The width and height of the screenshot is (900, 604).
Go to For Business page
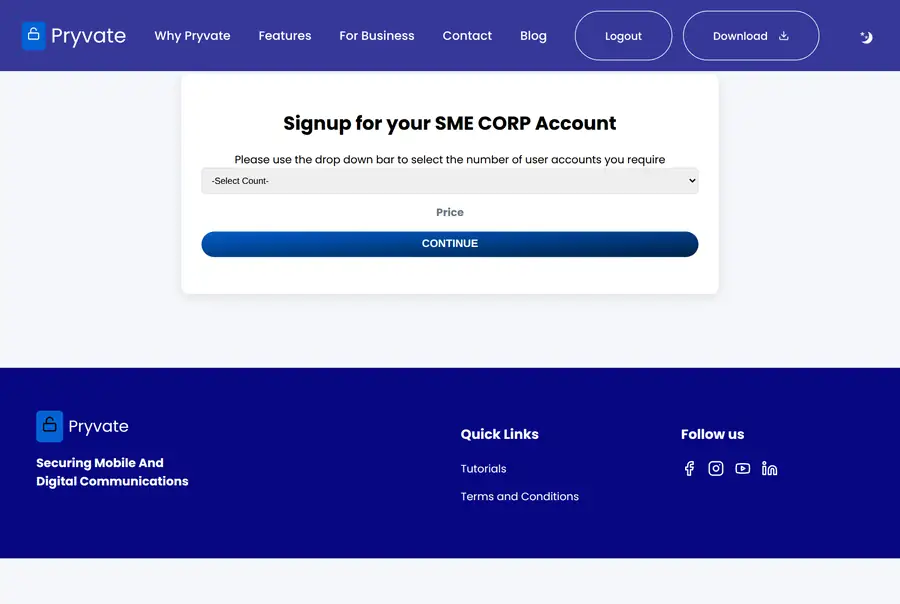377,36
